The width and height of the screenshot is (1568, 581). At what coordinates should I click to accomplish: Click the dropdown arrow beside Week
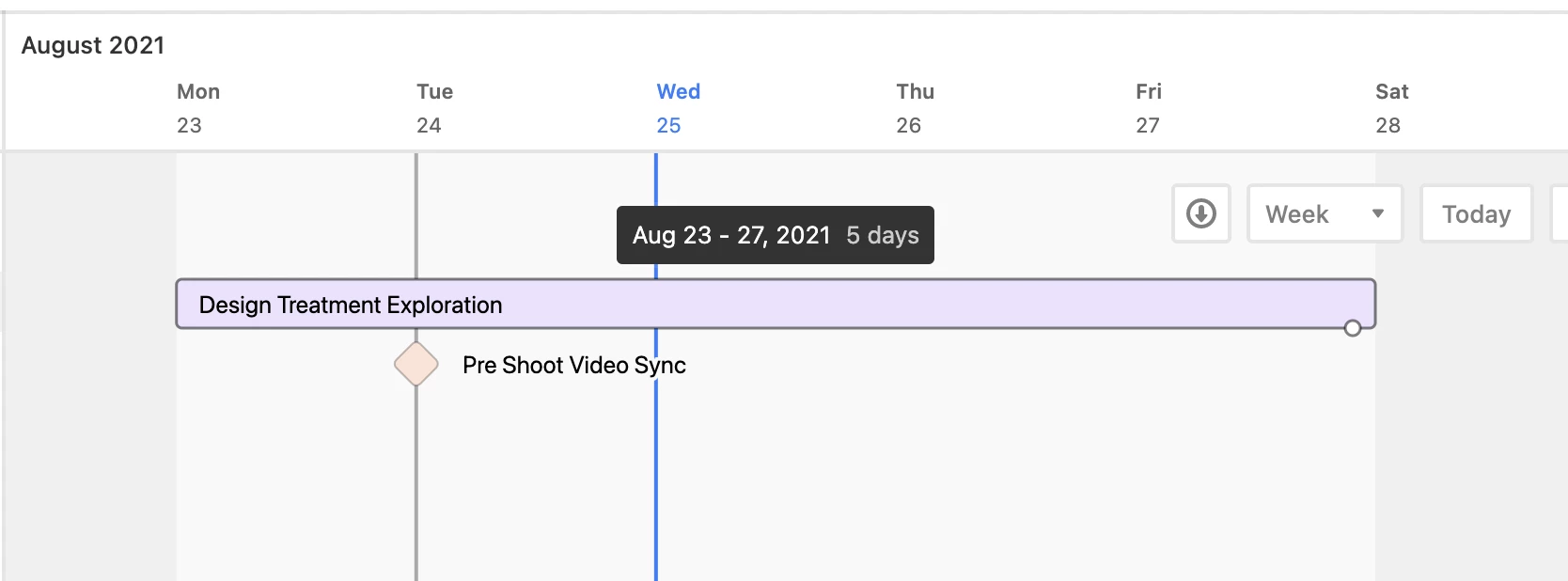point(1377,213)
